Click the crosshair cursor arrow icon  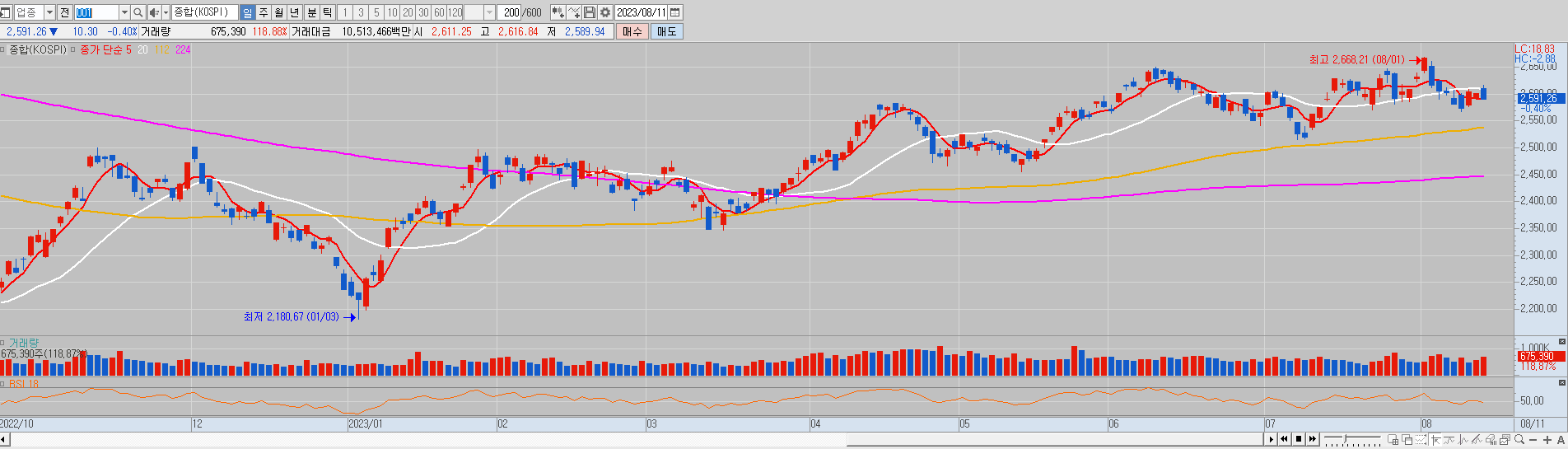point(1435,440)
